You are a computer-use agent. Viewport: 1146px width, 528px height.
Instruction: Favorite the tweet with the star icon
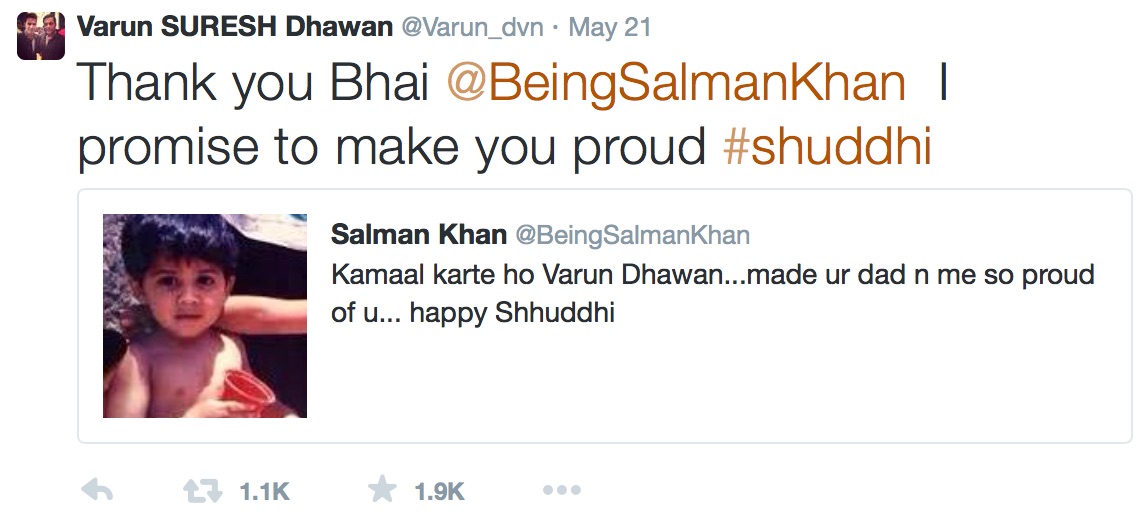point(382,490)
